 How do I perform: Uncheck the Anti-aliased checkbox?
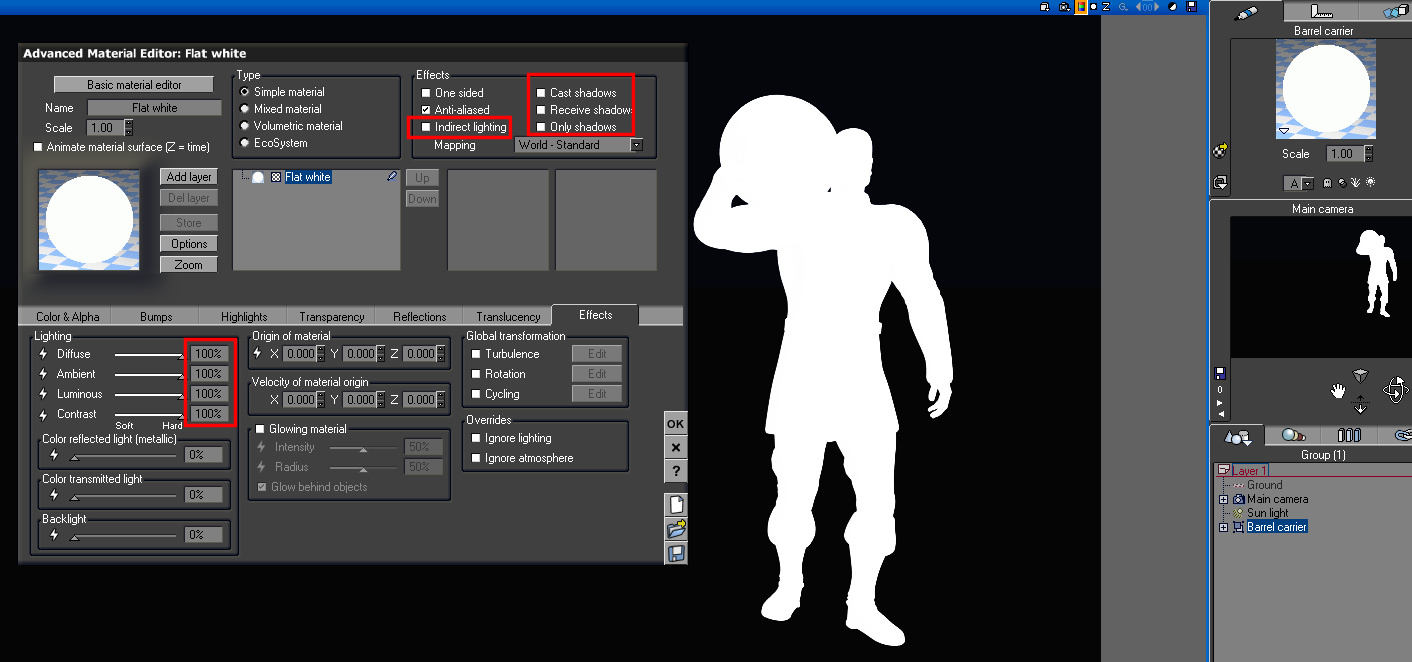[426, 110]
